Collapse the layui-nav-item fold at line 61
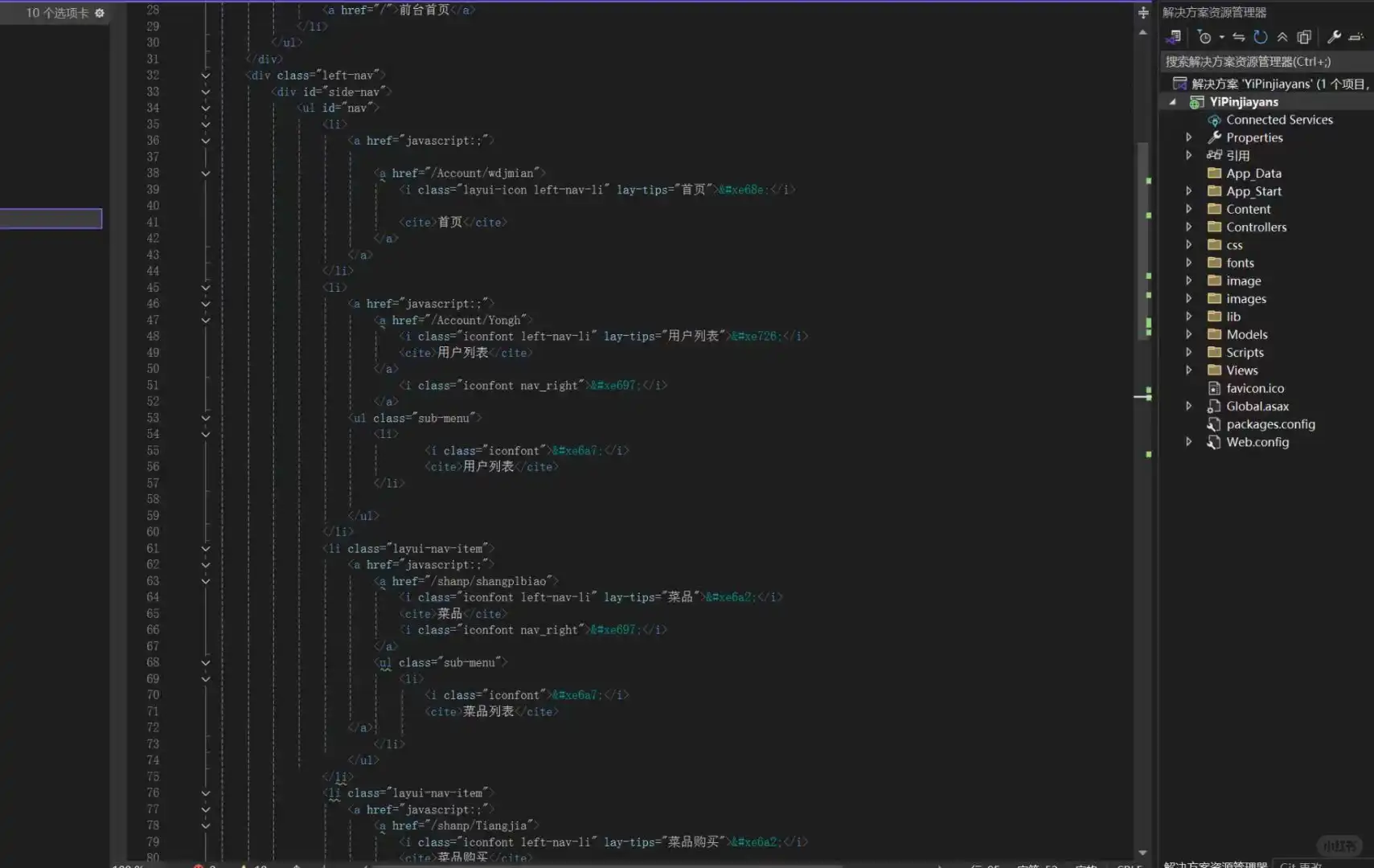This screenshot has height=868, width=1374. [206, 549]
